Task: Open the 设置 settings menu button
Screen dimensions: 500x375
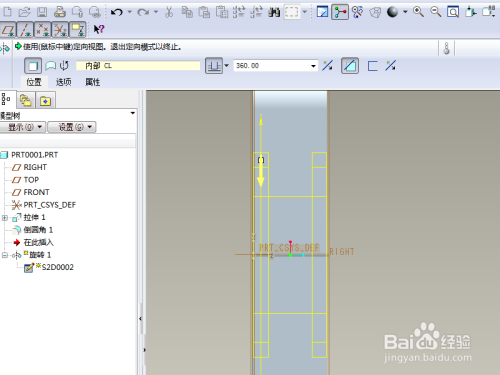Action: (72, 127)
